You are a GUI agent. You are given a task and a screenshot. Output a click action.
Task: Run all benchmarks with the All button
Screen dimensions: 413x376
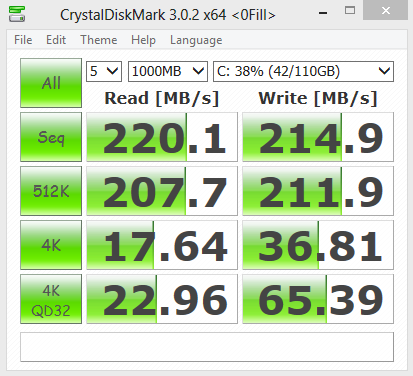pyautogui.click(x=51, y=83)
